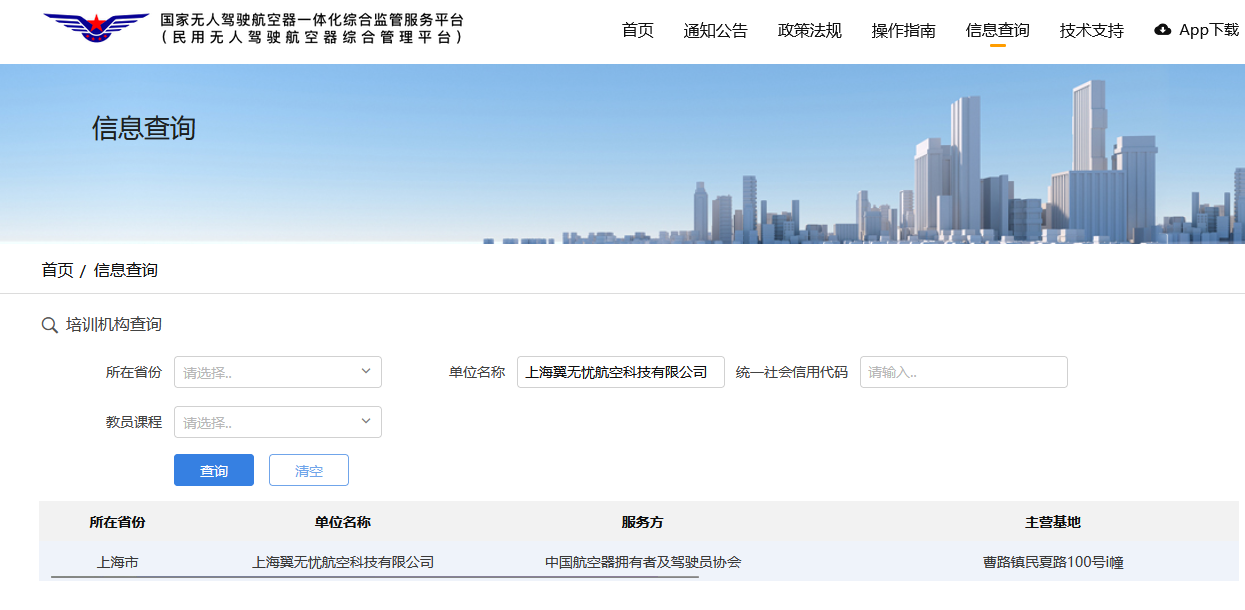1245x610 pixels.
Task: Open the 操作指南 menu item
Action: [904, 30]
